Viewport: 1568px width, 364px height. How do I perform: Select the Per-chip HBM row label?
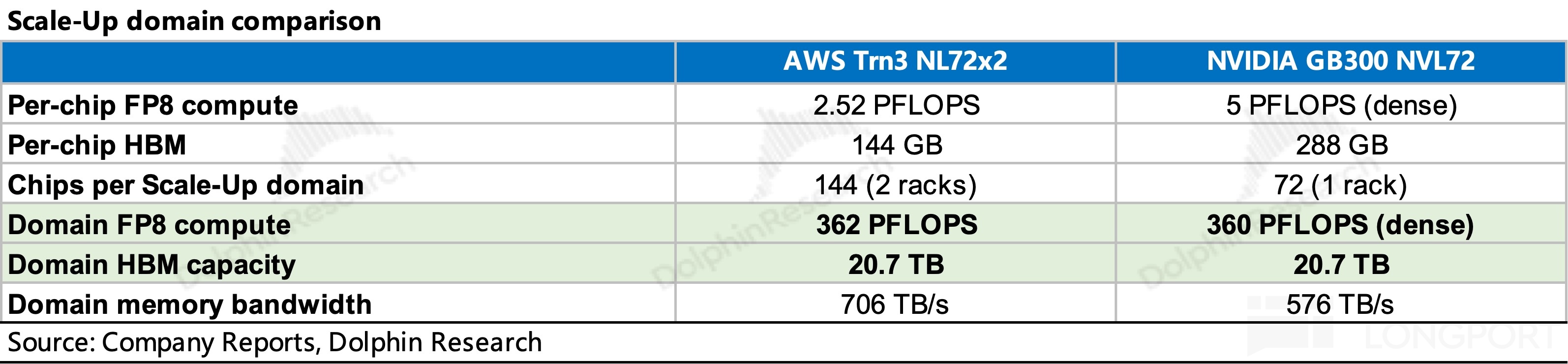97,145
